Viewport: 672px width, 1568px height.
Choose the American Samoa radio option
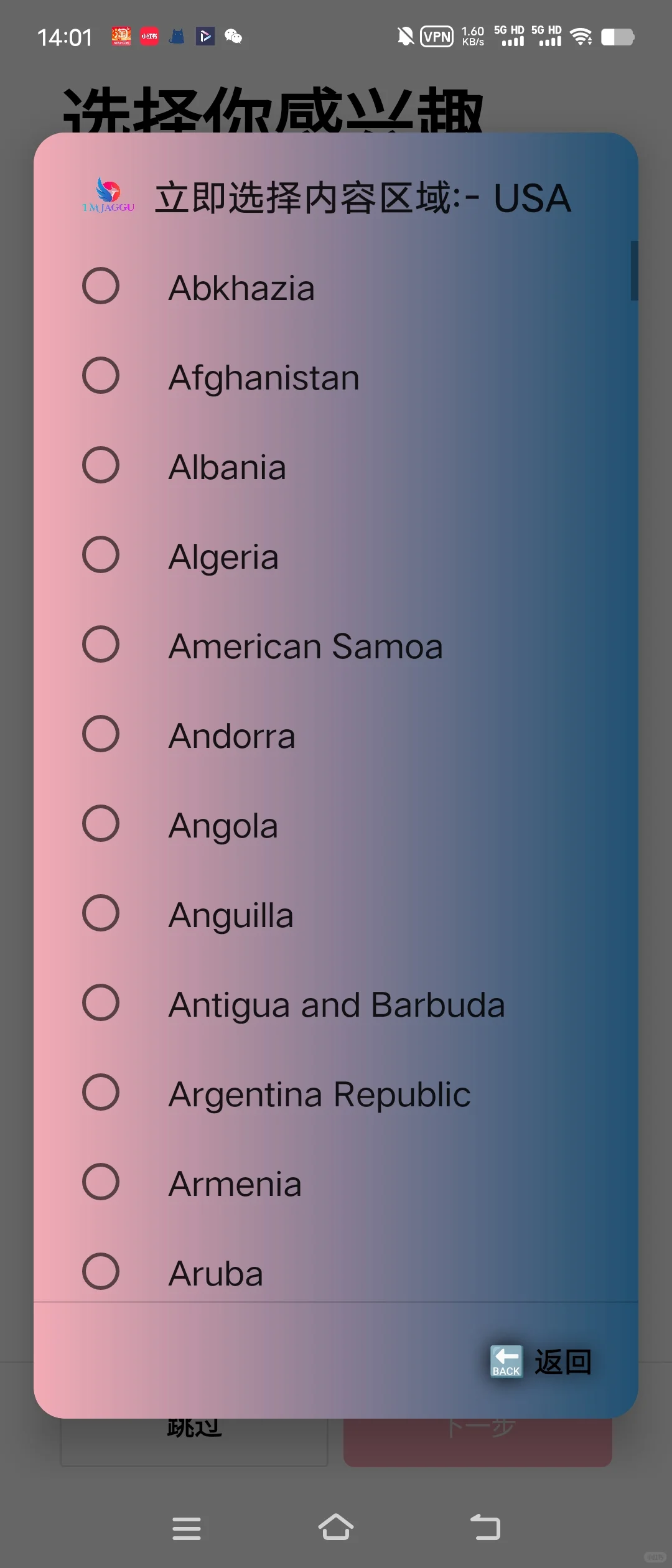(x=101, y=645)
